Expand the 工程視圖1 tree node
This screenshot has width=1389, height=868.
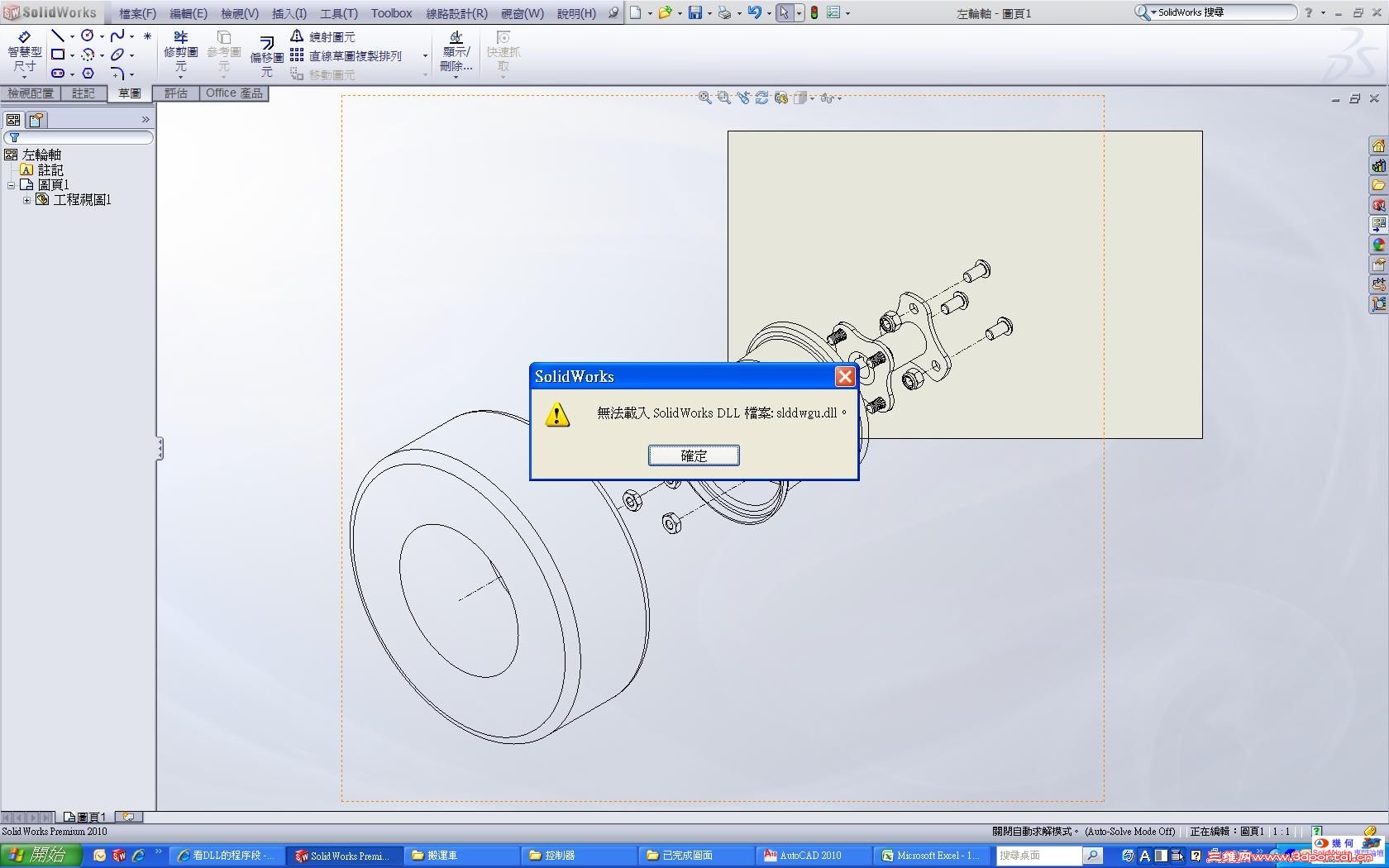26,200
